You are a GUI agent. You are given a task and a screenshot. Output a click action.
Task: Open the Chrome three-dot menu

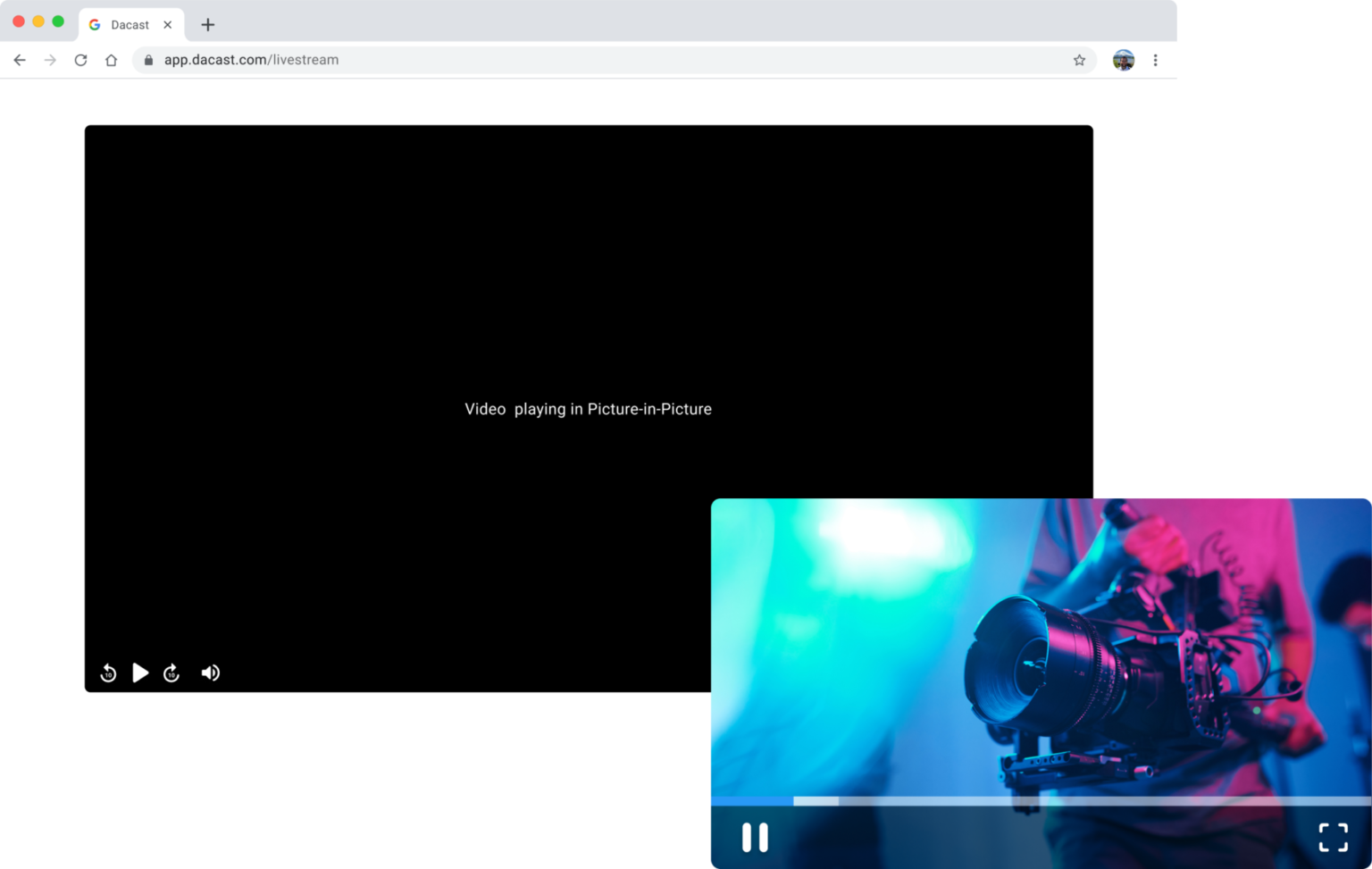coord(1155,60)
